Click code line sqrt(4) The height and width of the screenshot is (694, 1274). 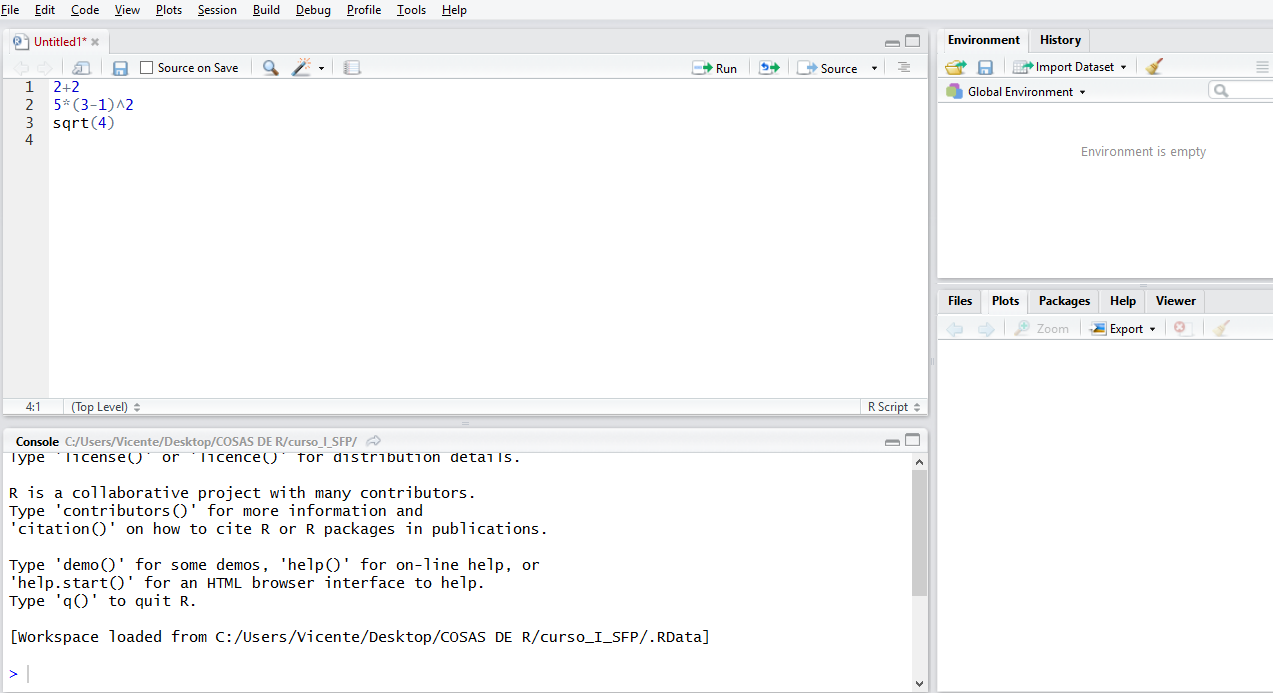(84, 122)
